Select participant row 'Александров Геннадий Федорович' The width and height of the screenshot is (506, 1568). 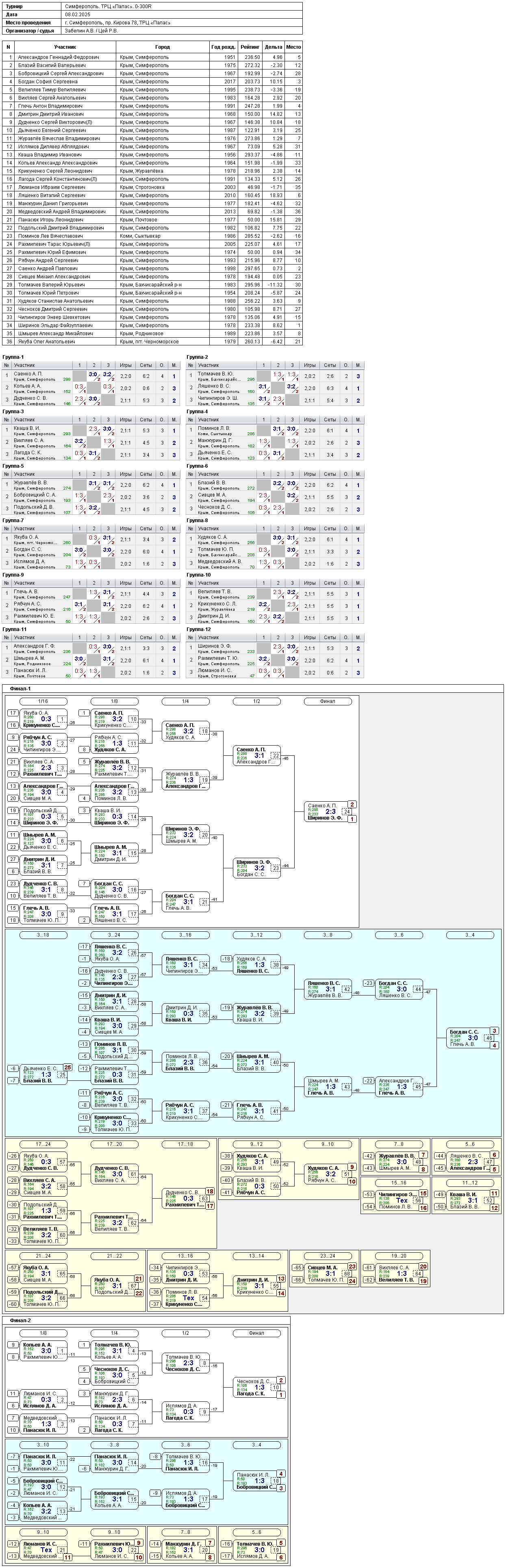152,57
